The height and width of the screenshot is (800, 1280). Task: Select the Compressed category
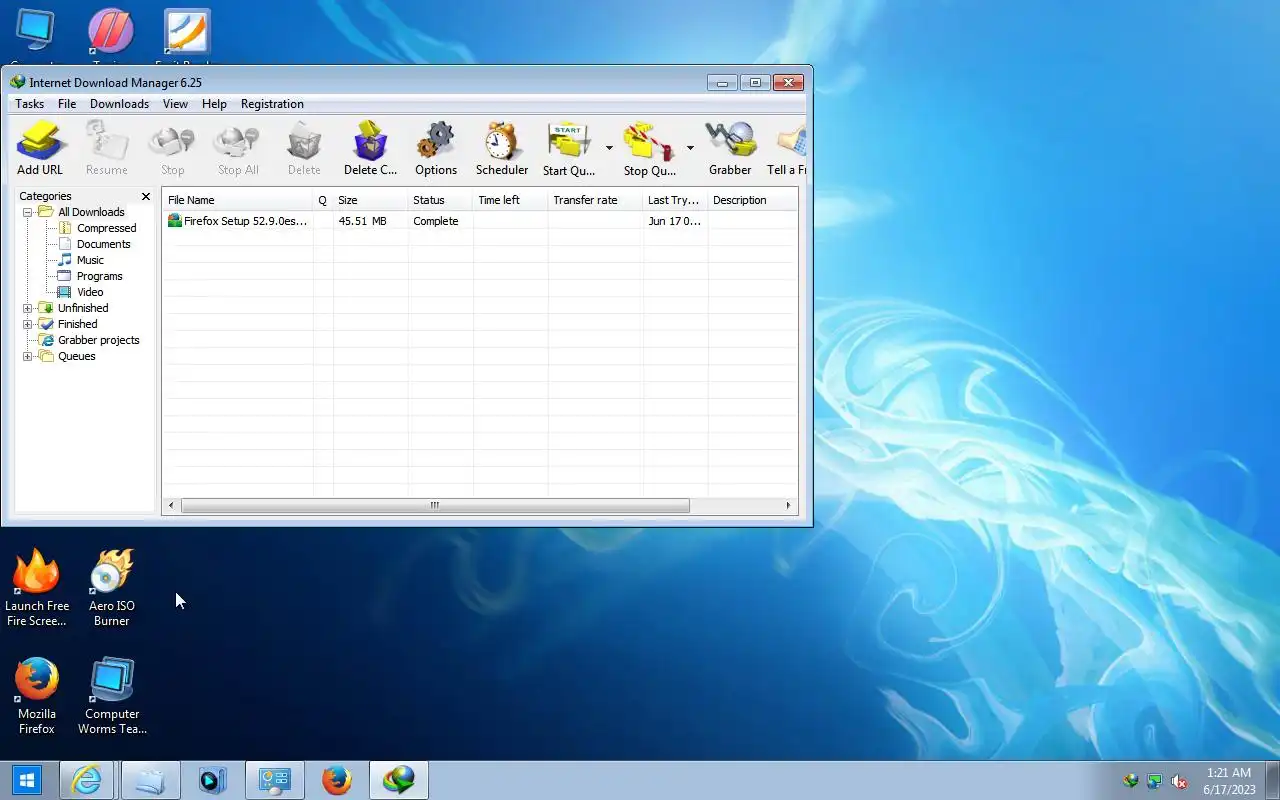coord(106,228)
